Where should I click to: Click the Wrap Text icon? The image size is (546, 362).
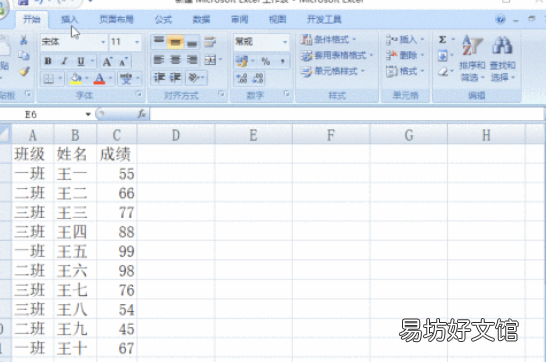210,42
